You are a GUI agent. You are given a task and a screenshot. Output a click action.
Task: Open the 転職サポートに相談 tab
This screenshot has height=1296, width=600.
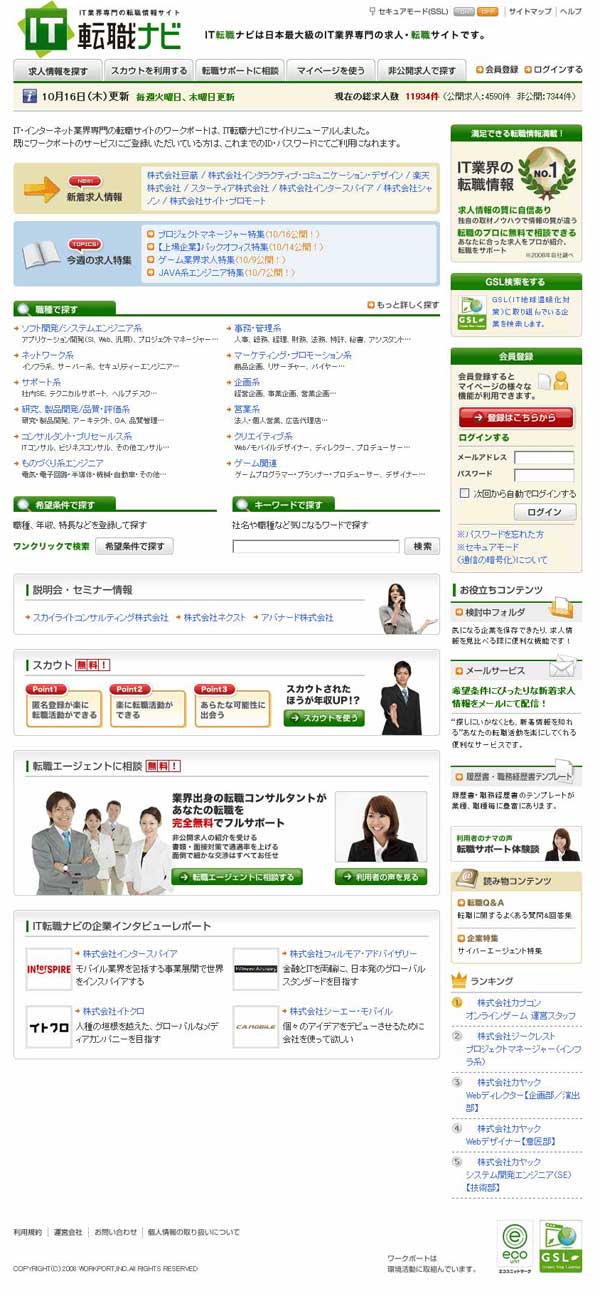point(240,71)
